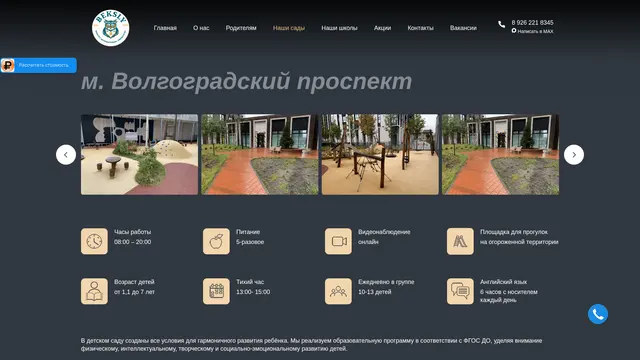Go to the Акции page
The image size is (640, 360).
[382, 28]
